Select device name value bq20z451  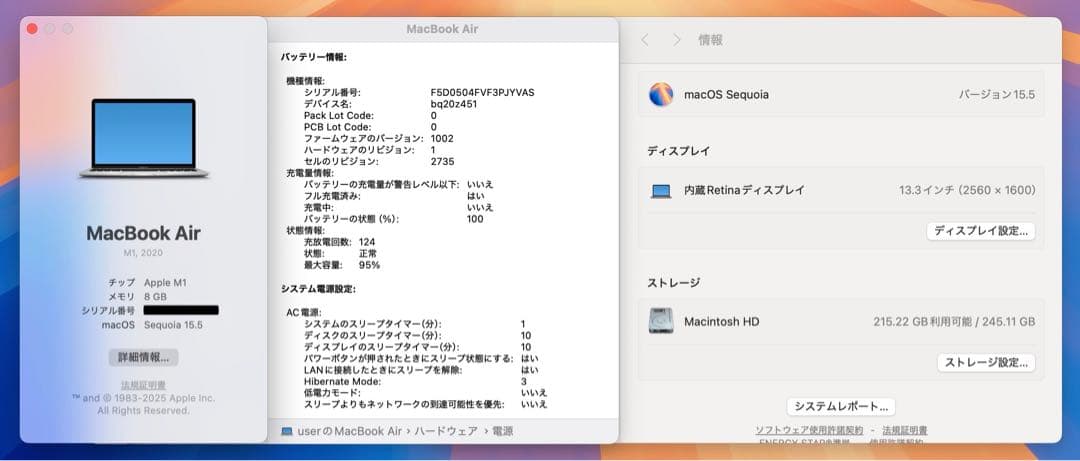click(x=454, y=104)
